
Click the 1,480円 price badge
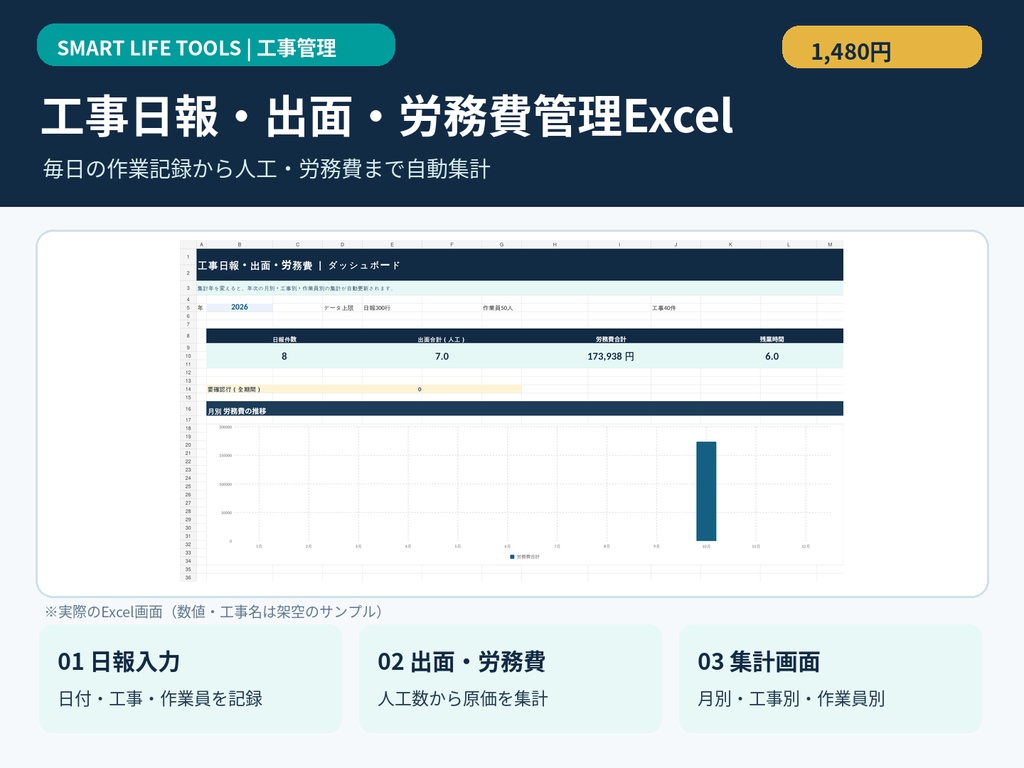click(882, 47)
